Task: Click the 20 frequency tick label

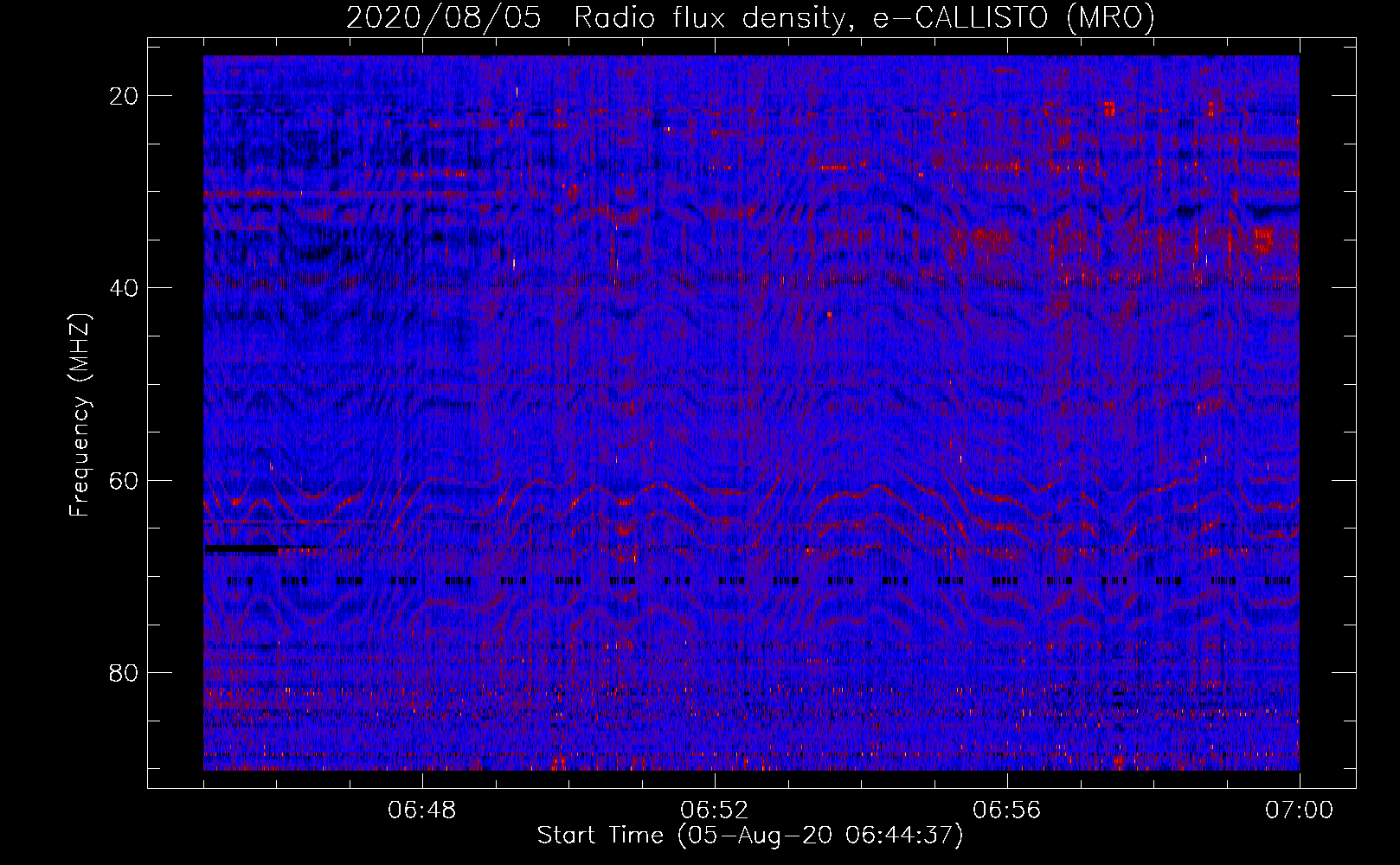Action: point(125,96)
